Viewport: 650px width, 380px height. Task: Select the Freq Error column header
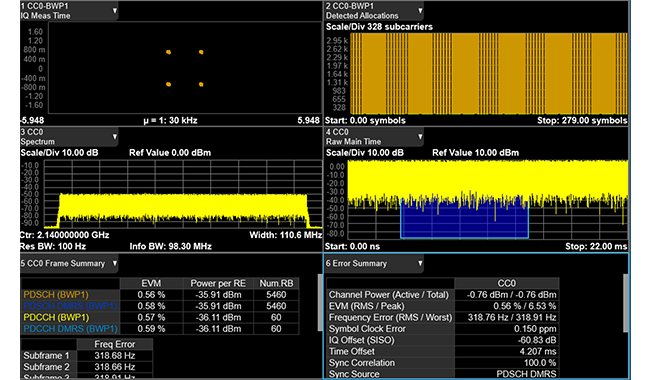coord(114,344)
